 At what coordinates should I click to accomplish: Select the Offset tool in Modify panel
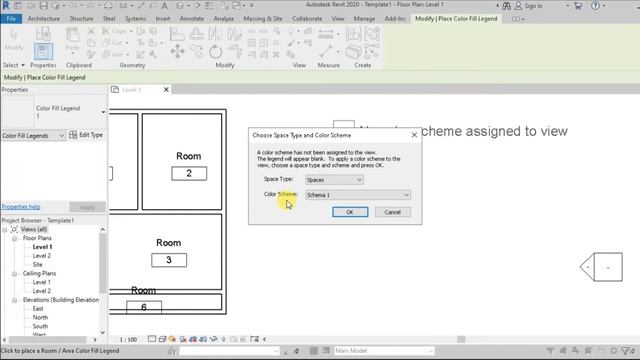coord(196,34)
